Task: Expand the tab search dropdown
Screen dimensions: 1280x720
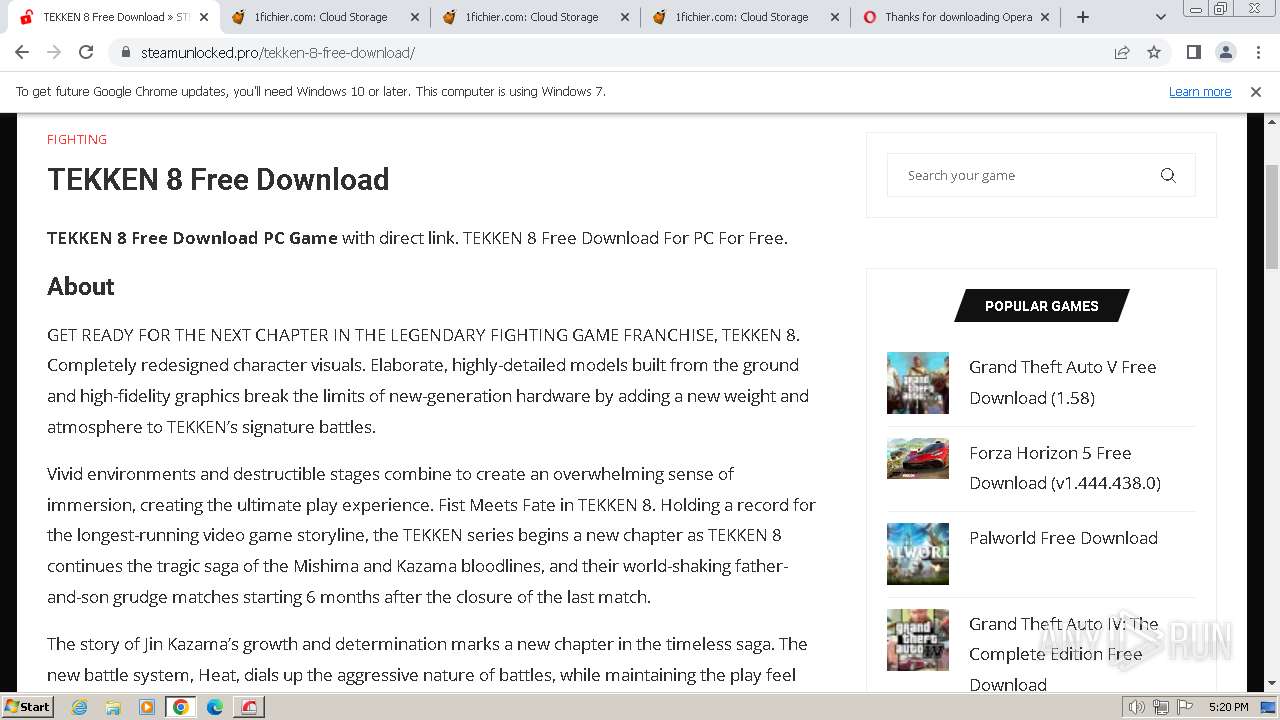Action: [x=1160, y=17]
